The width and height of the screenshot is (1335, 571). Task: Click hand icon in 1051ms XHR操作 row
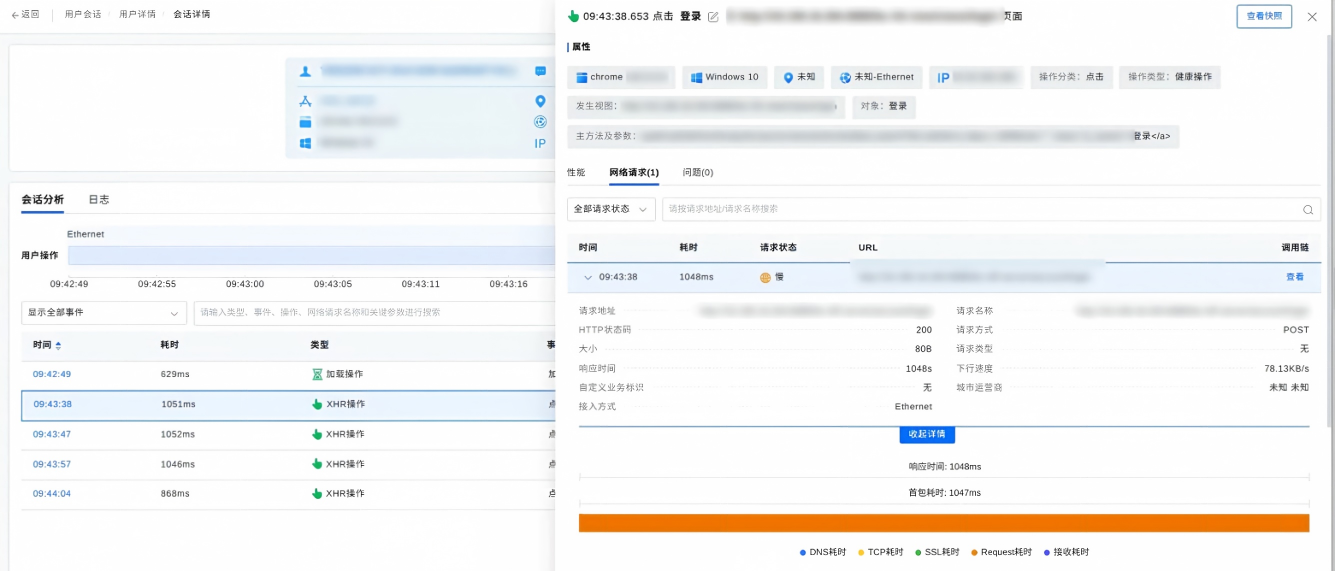click(317, 404)
